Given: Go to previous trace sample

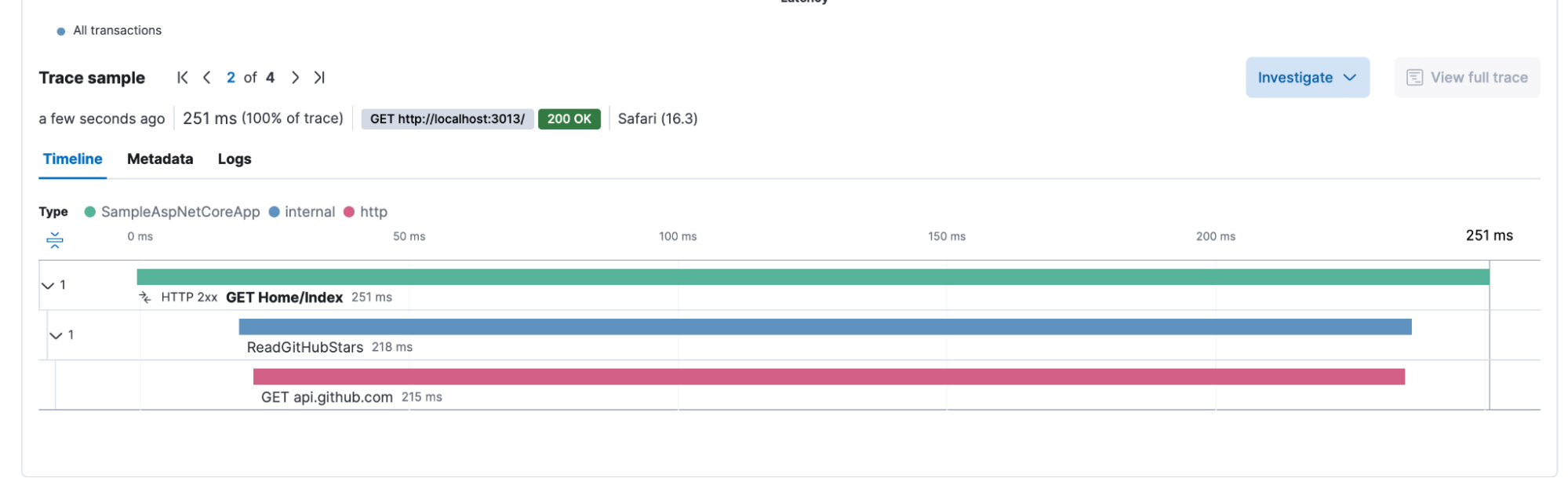Looking at the screenshot, I should pos(207,78).
